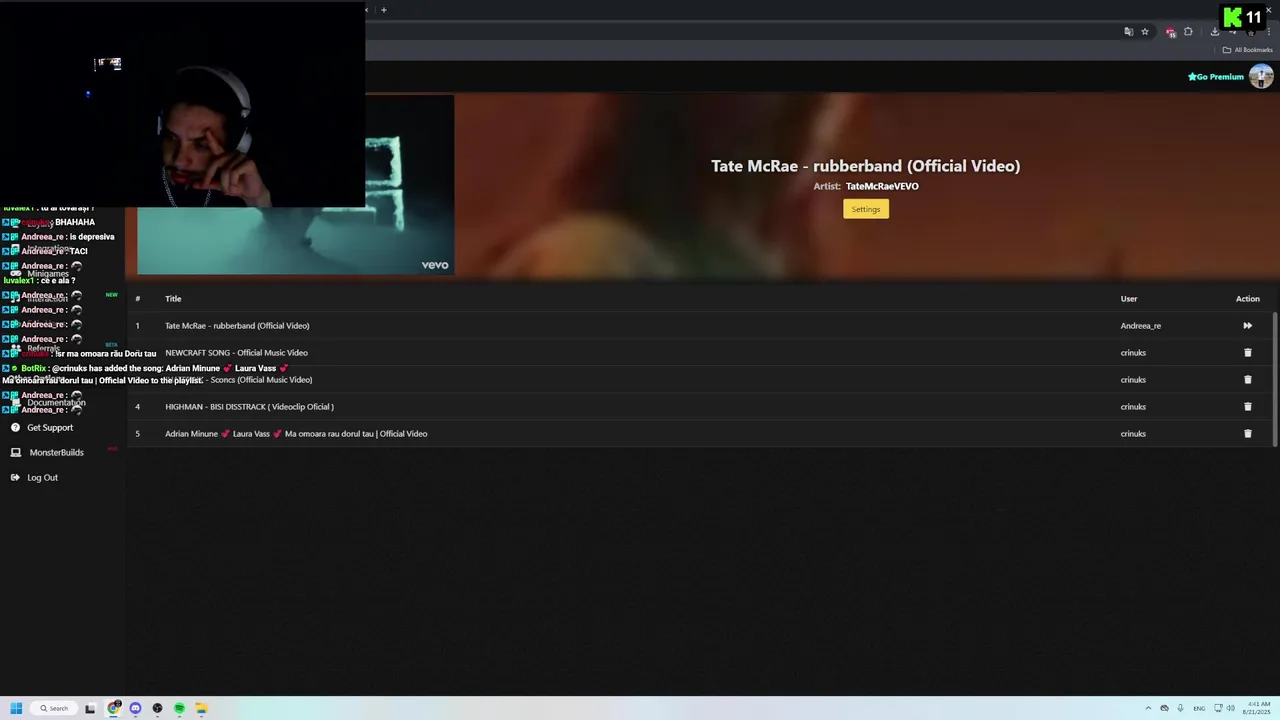1280x720 pixels.
Task: Click the microphone tray icon
Action: point(1181,708)
